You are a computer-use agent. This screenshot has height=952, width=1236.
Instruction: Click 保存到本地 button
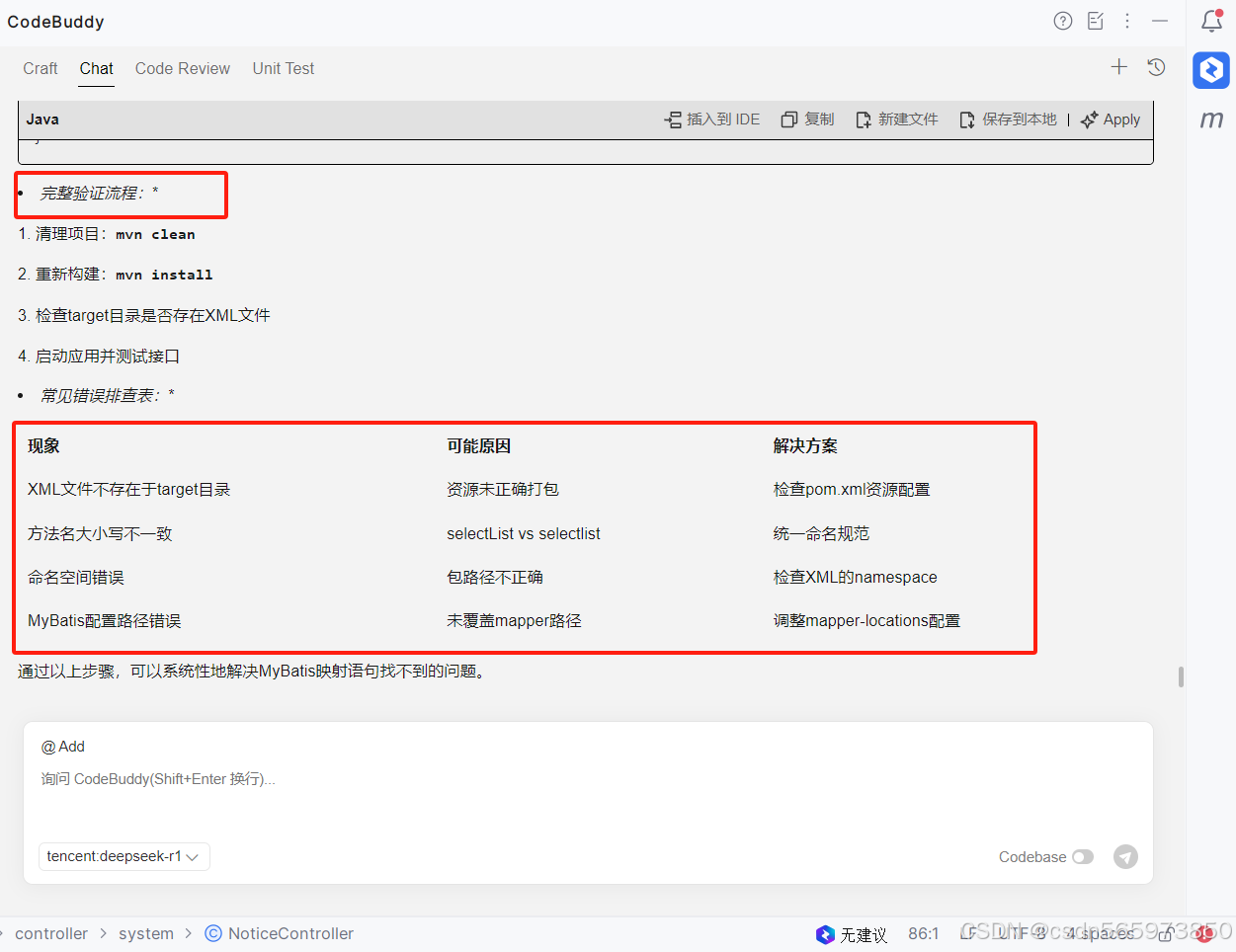(x=1009, y=119)
